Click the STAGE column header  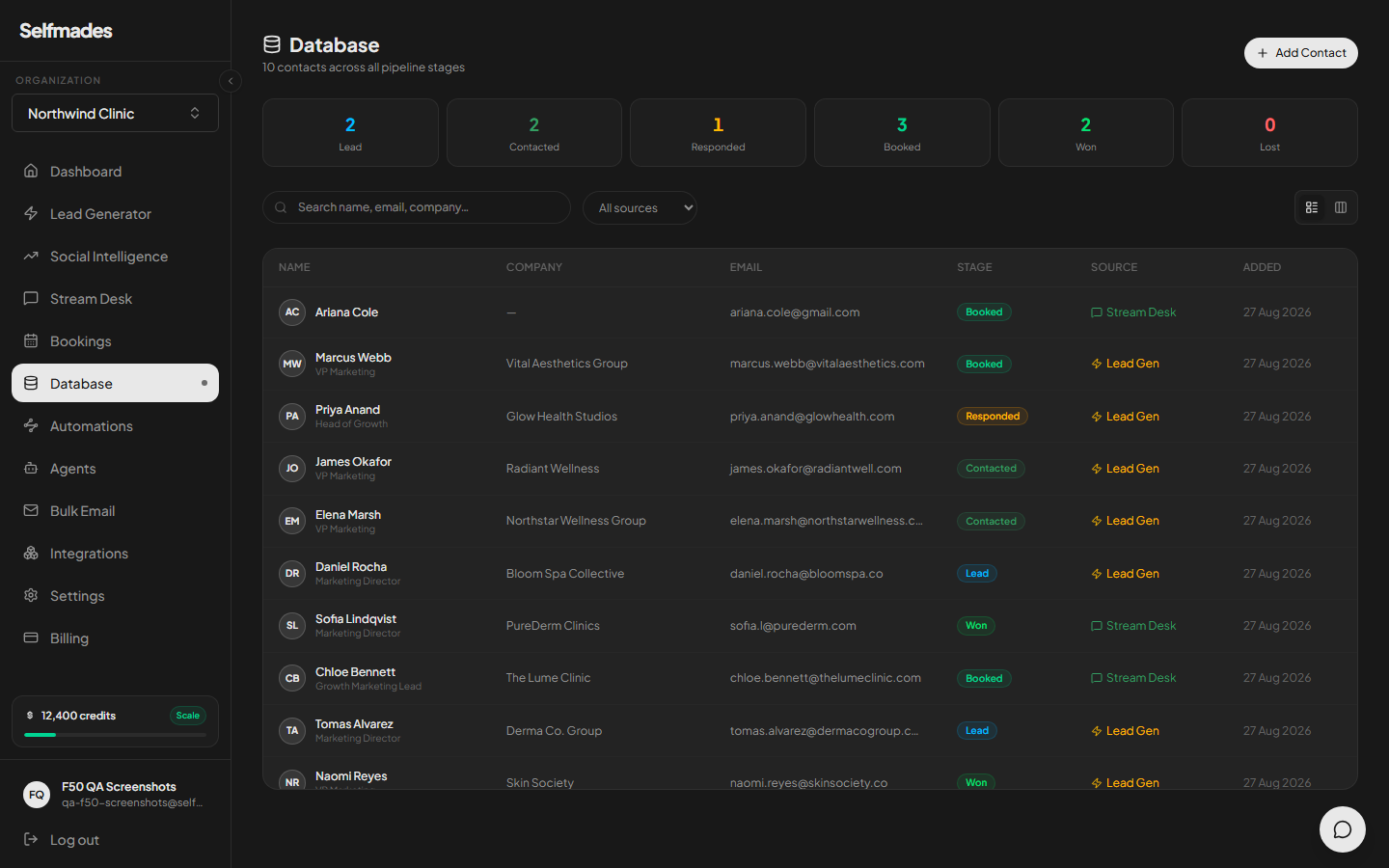[x=974, y=267]
